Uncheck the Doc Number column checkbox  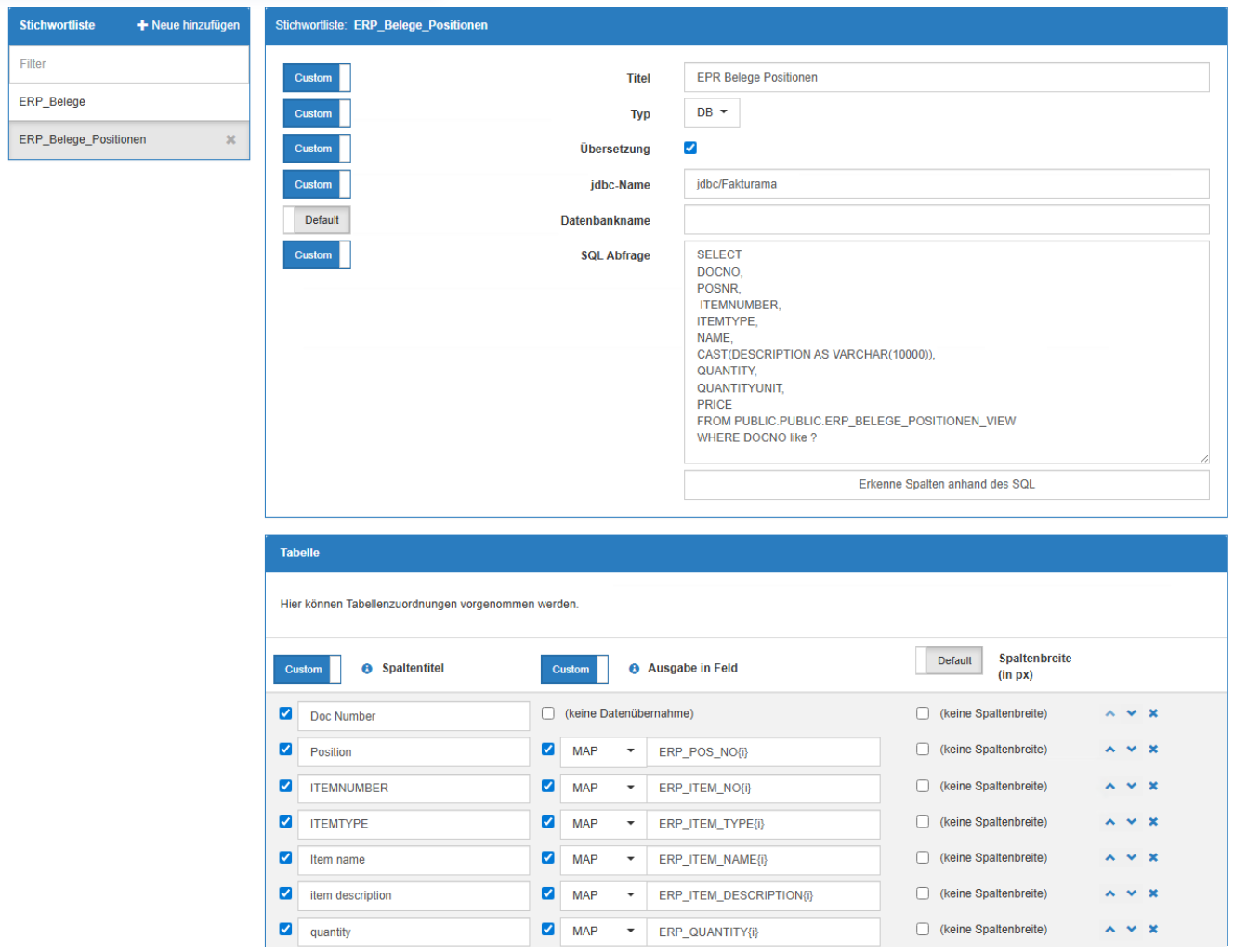285,713
